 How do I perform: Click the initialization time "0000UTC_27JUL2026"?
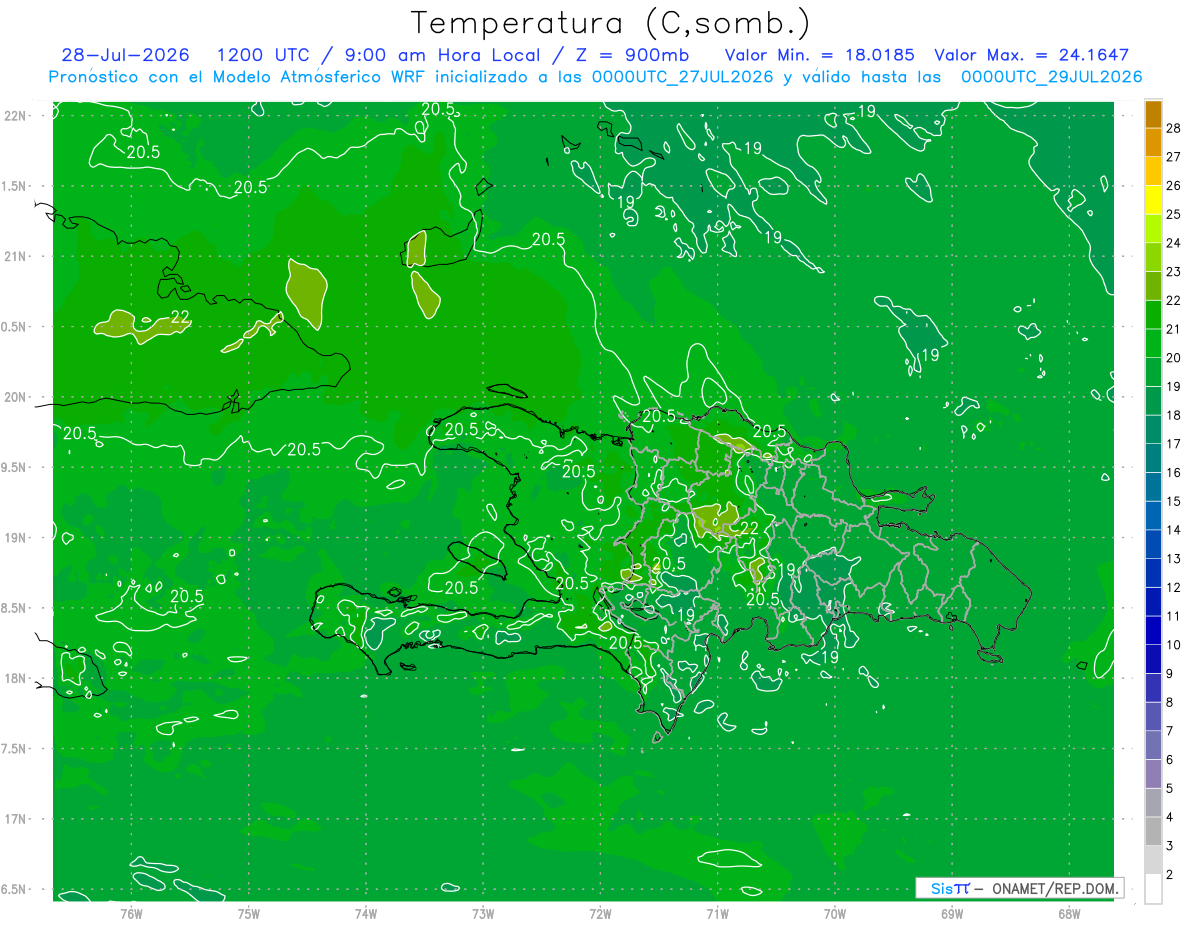(683, 77)
